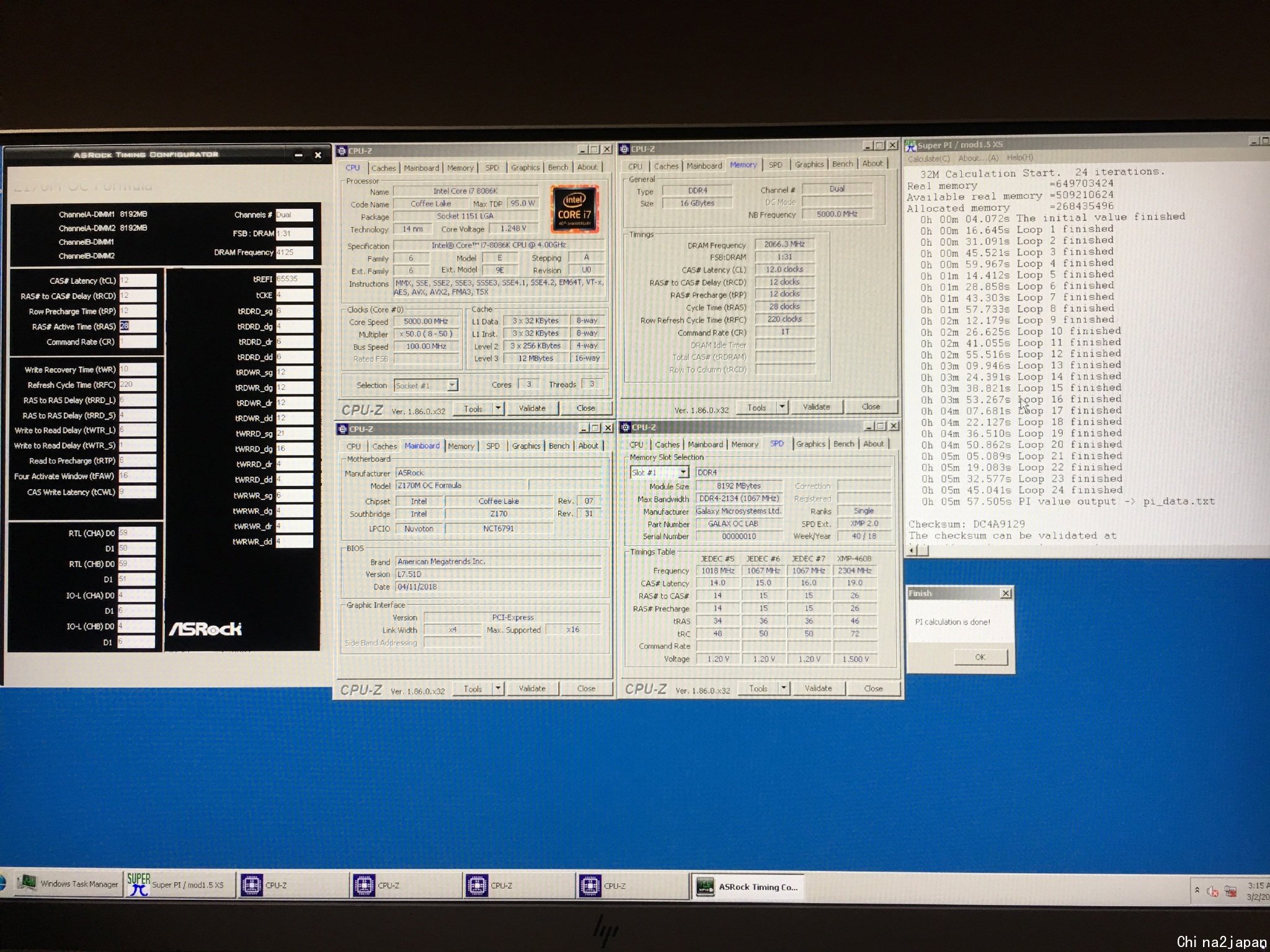1270x952 pixels.
Task: Switch to Memory tab in SPD window
Action: tap(744, 444)
